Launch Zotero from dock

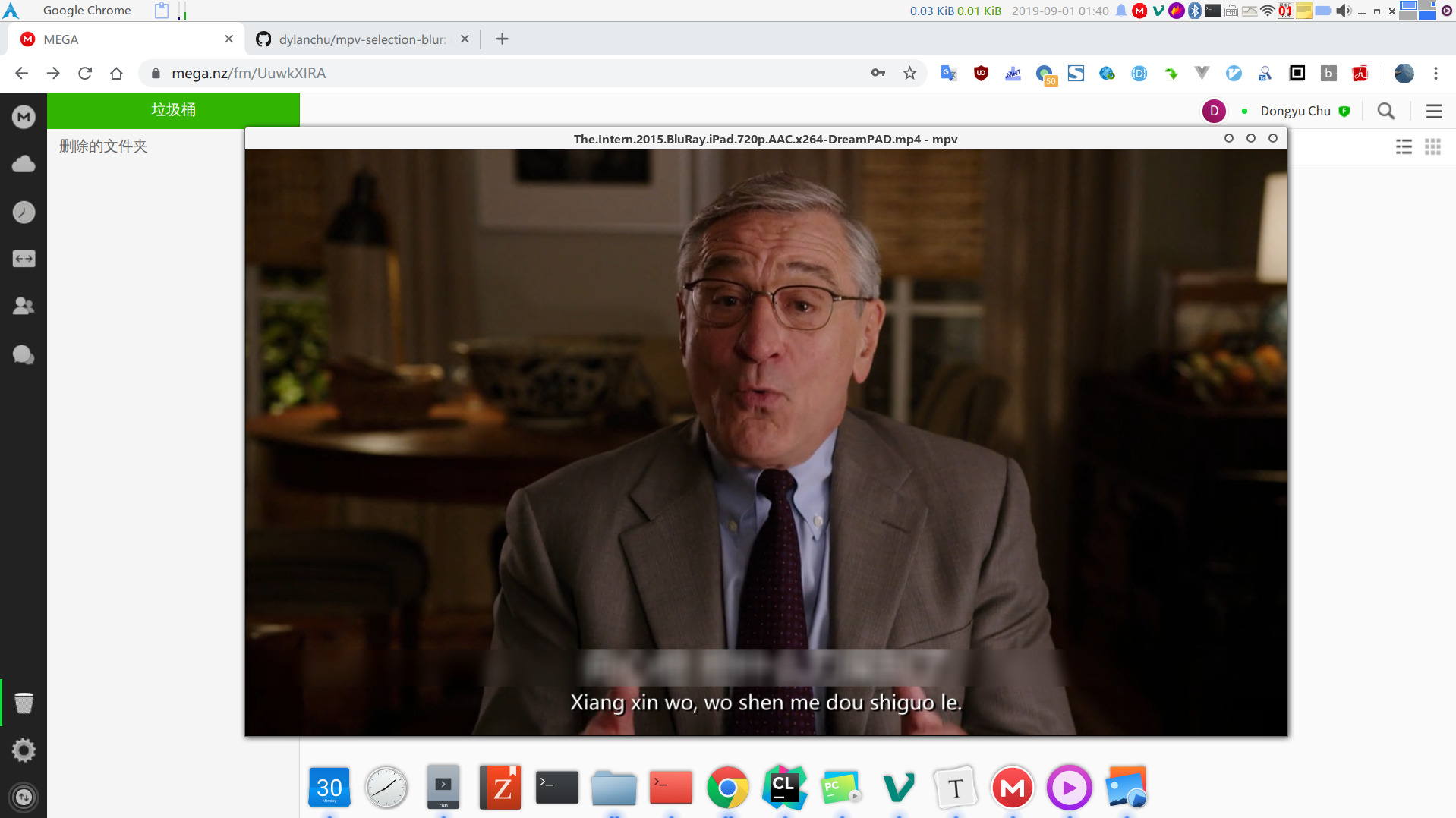[x=500, y=788]
